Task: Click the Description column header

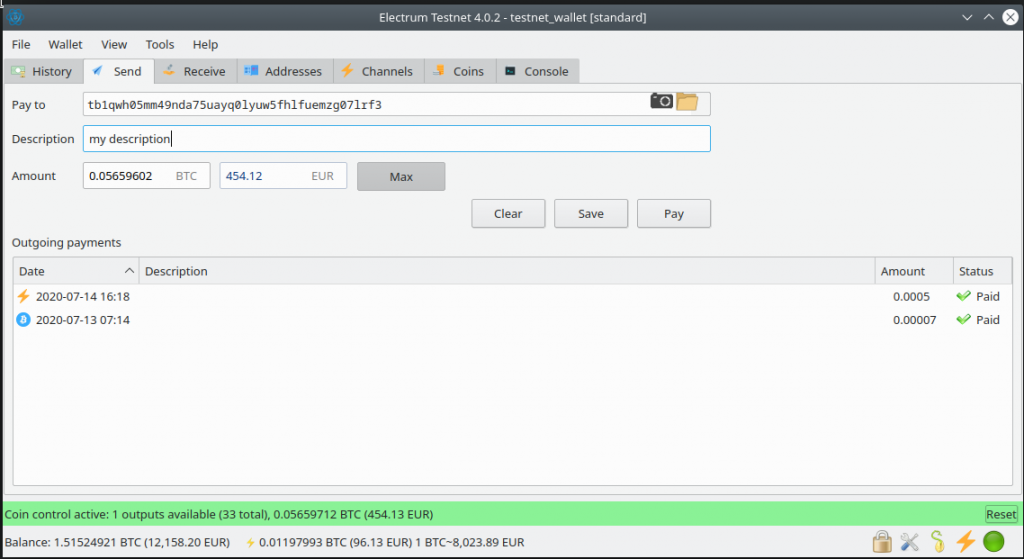Action: pyautogui.click(x=507, y=271)
